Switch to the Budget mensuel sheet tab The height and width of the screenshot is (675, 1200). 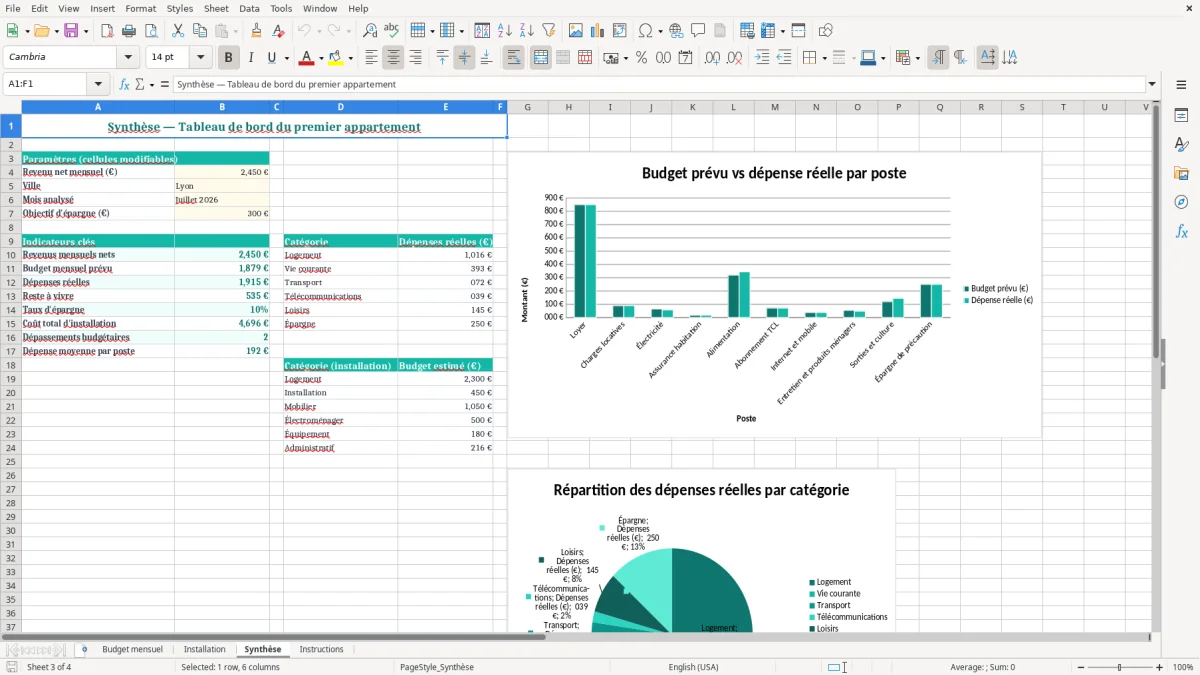click(x=132, y=650)
